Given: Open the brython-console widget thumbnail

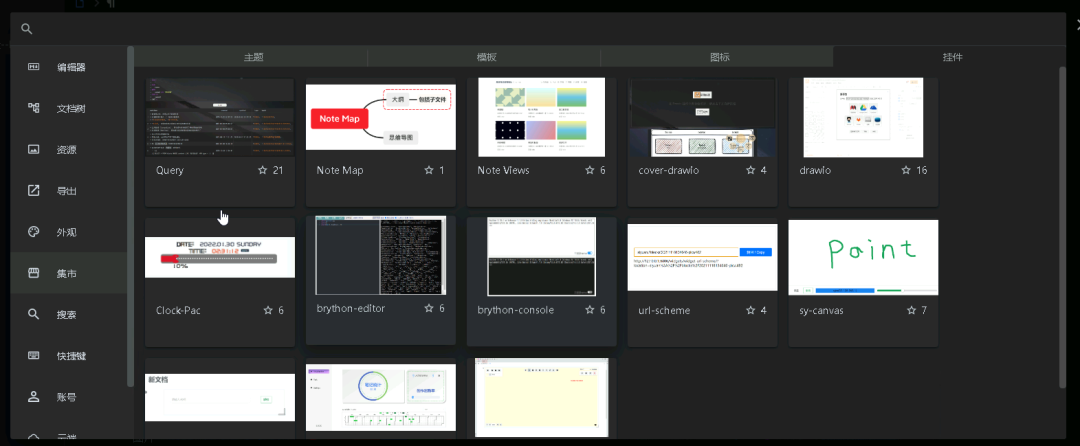Looking at the screenshot, I should pos(541,257).
